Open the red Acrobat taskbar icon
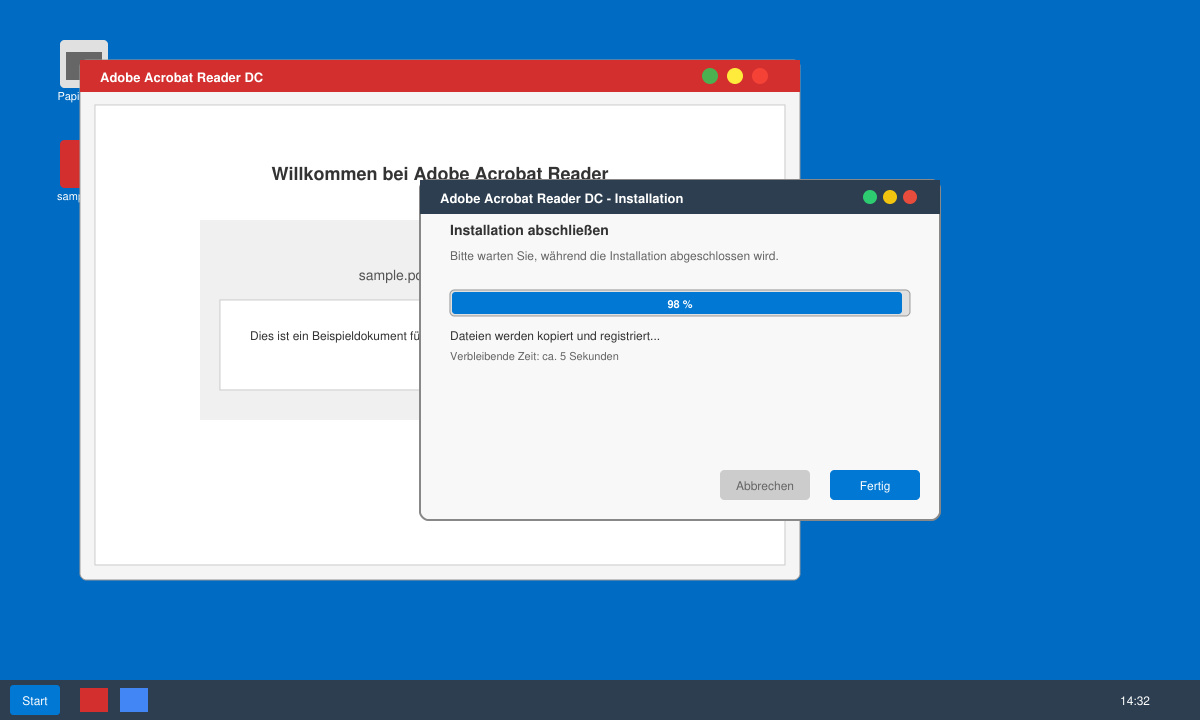 click(x=94, y=700)
